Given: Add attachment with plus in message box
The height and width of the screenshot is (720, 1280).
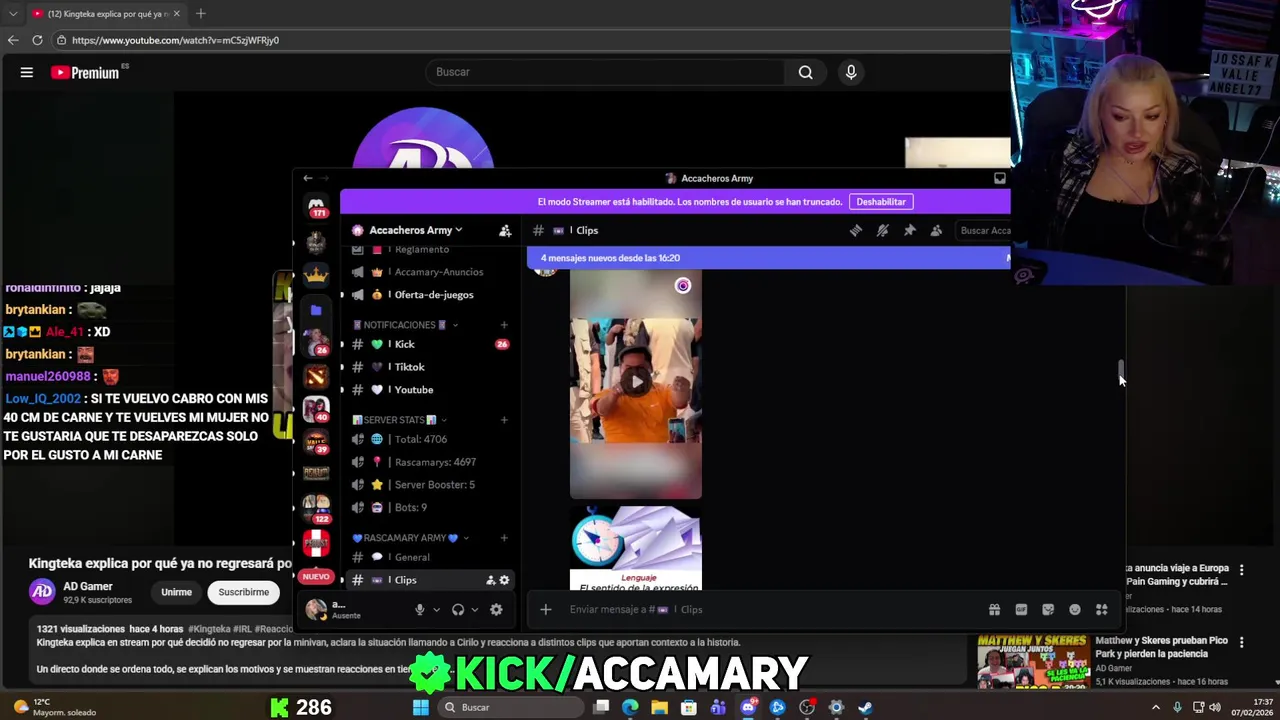Looking at the screenshot, I should [x=546, y=609].
